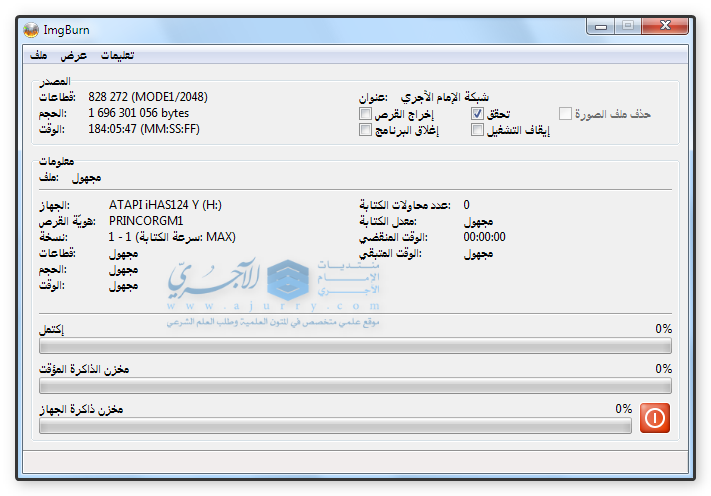711x496 pixels.
Task: Open the ملف menu
Action: coord(39,55)
